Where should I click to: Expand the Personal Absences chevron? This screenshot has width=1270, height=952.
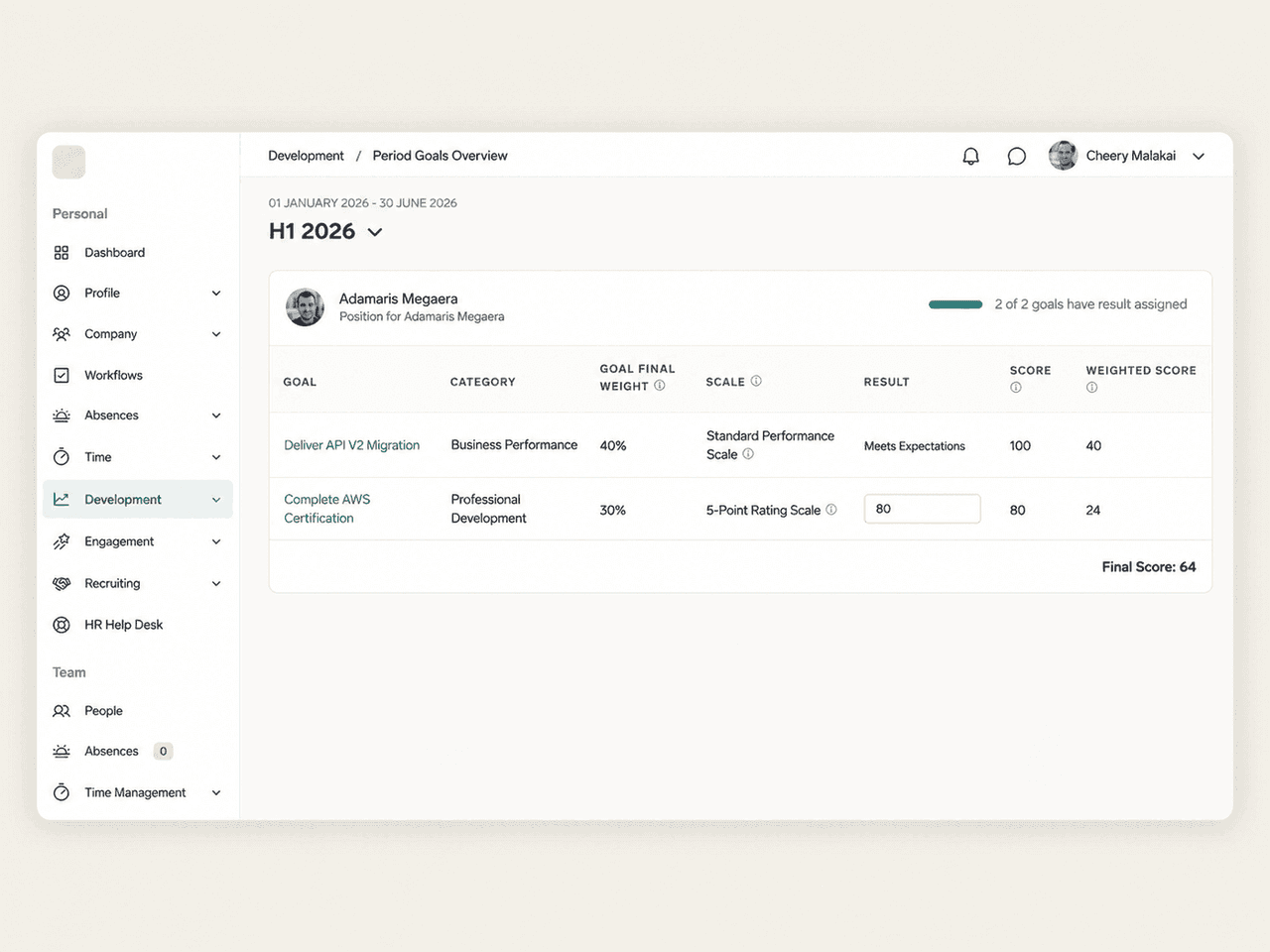coord(216,416)
